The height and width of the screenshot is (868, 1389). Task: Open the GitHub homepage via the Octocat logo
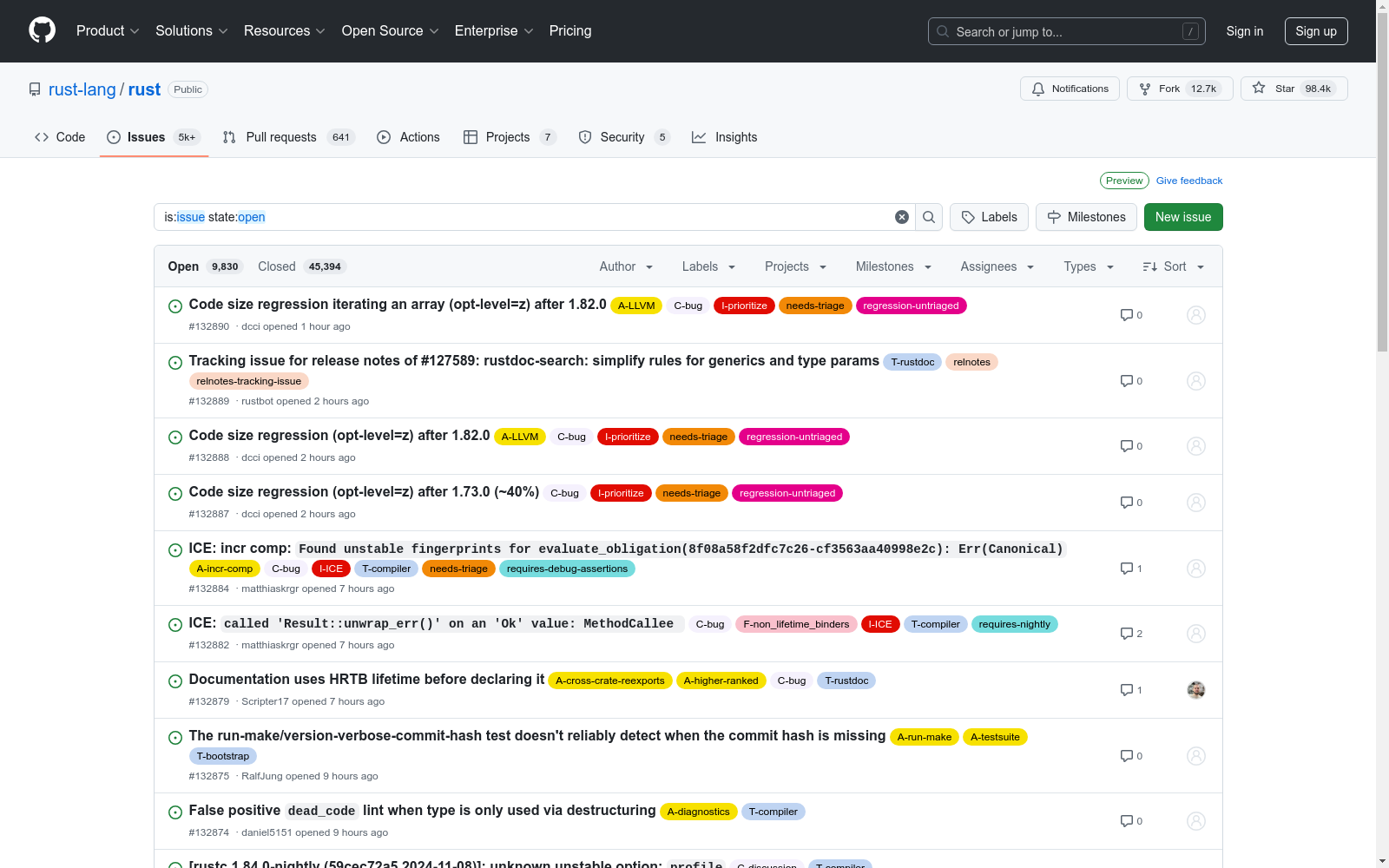click(42, 30)
